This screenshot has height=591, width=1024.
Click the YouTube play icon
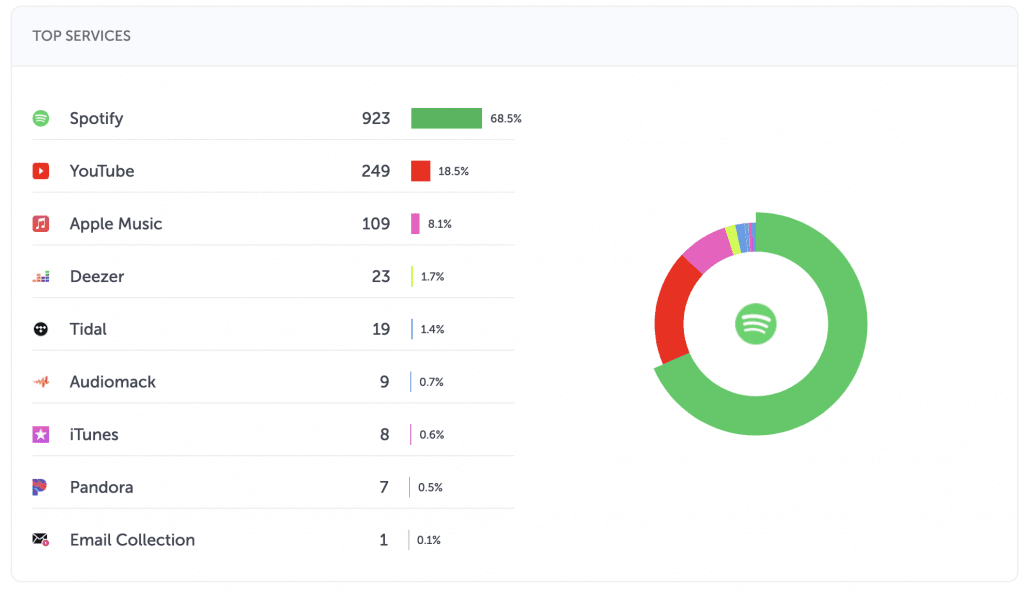pos(40,171)
